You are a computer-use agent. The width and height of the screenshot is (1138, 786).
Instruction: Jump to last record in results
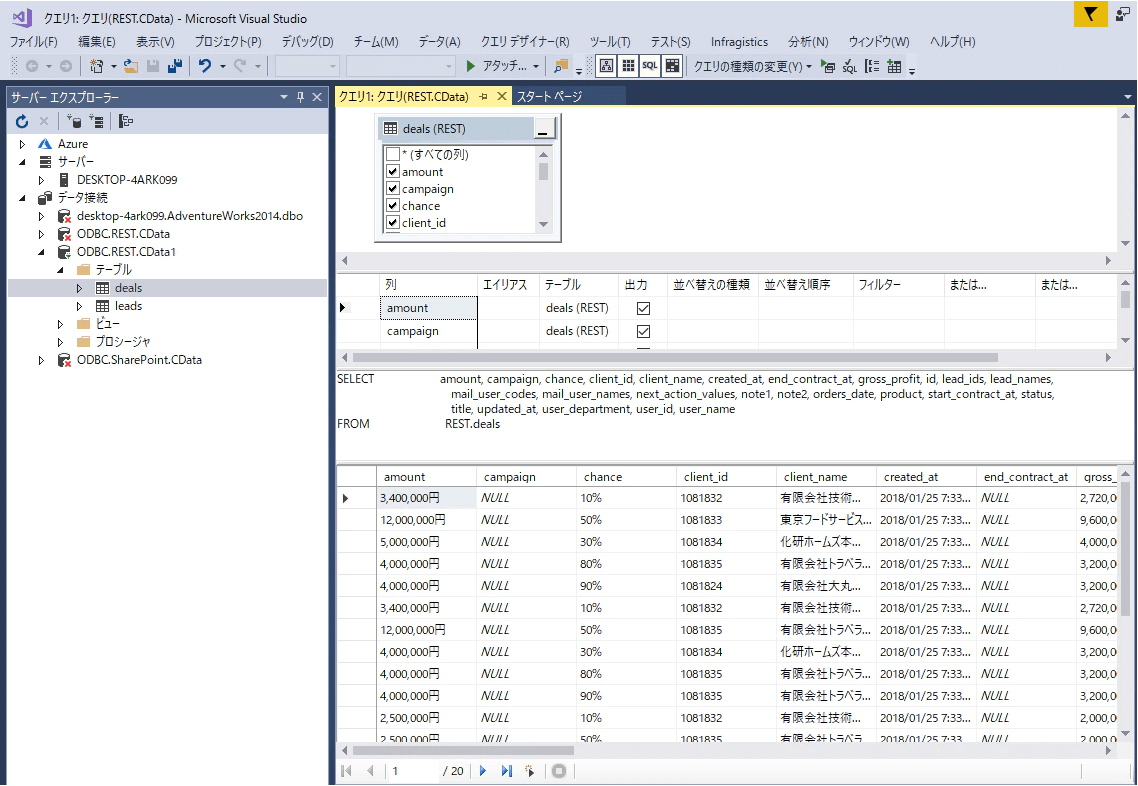pyautogui.click(x=506, y=771)
